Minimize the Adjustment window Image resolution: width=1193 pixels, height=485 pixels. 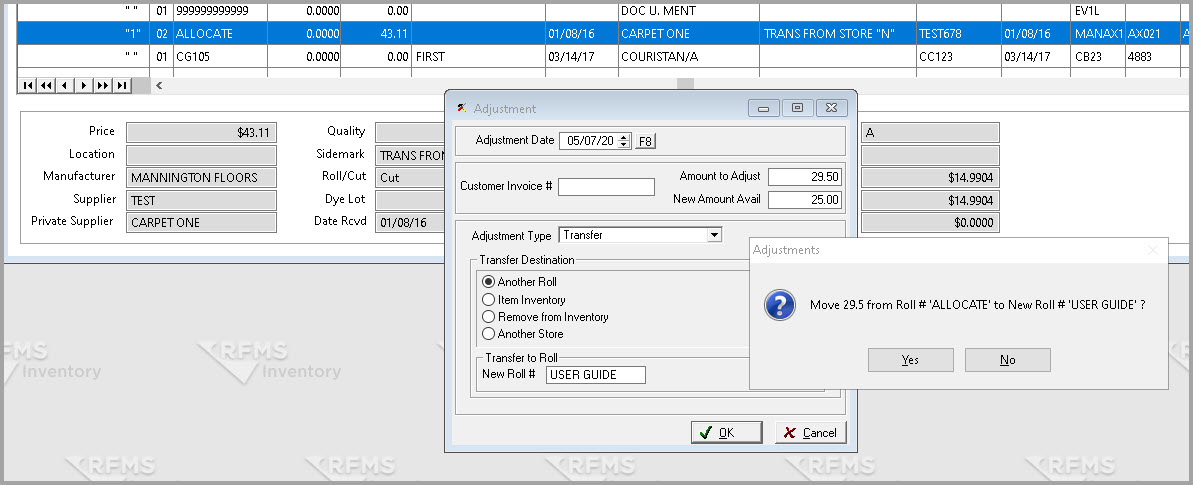click(763, 109)
